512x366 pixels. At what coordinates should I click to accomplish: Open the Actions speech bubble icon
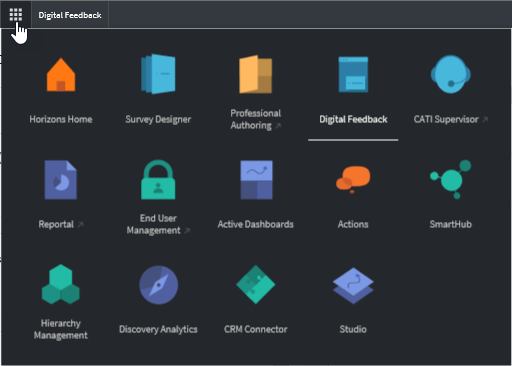353,179
